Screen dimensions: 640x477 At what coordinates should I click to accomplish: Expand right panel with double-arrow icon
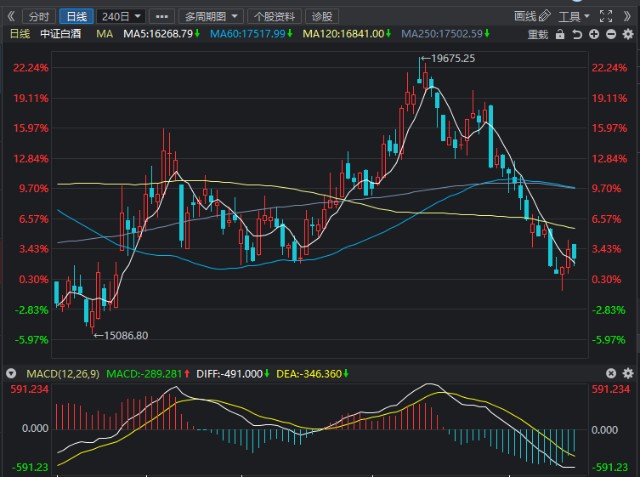coord(628,17)
